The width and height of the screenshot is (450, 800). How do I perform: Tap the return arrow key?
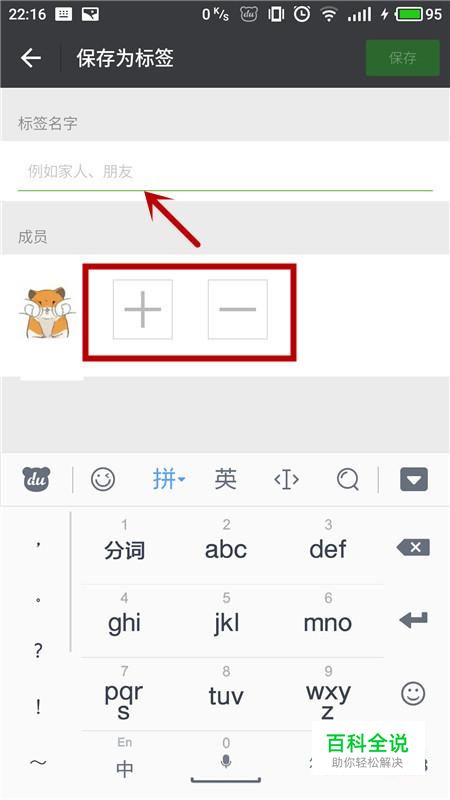413,620
